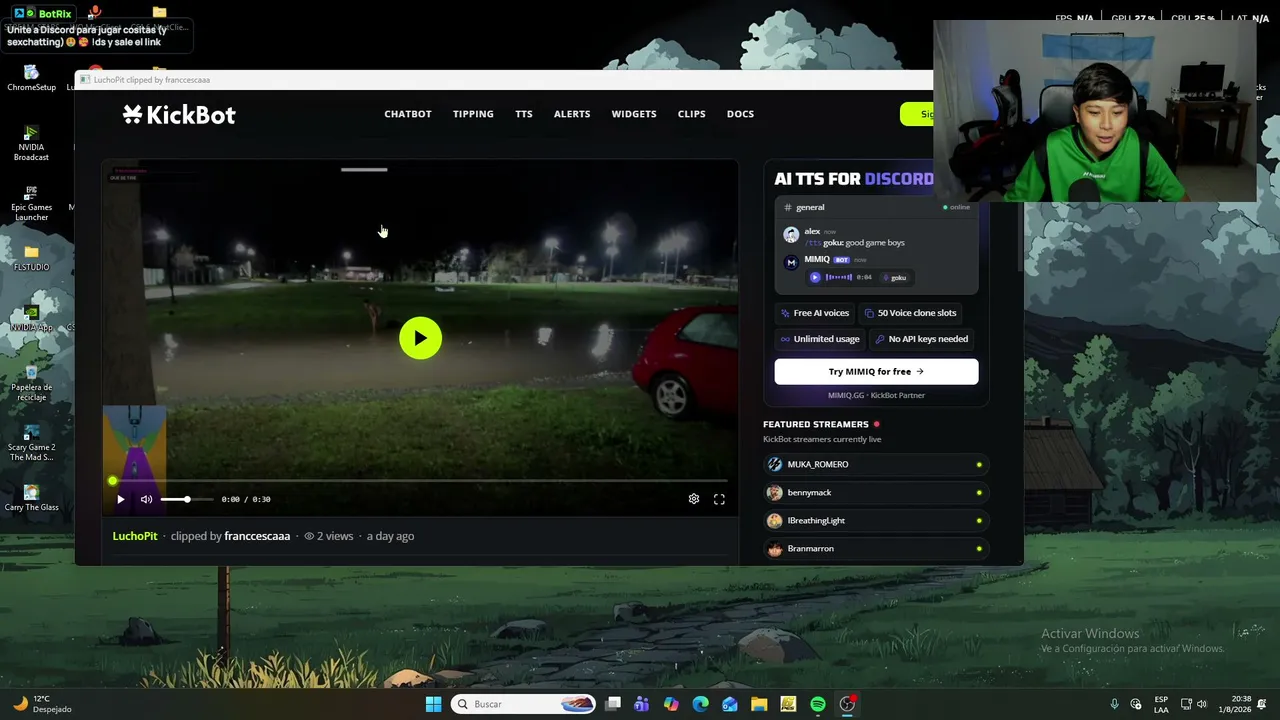
Task: Open the TIPPING menu item
Action: click(473, 114)
